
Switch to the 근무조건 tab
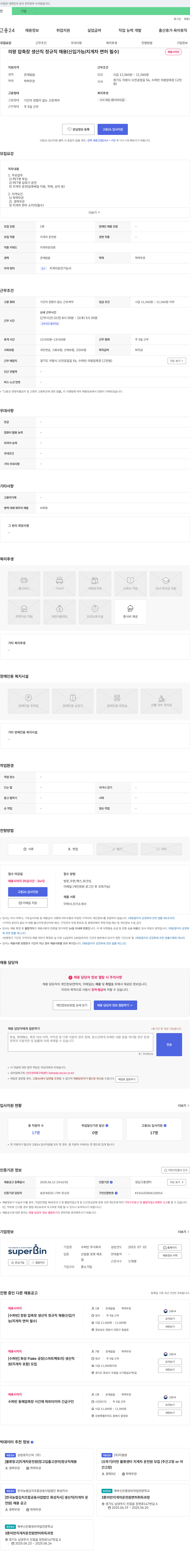click(41, 43)
